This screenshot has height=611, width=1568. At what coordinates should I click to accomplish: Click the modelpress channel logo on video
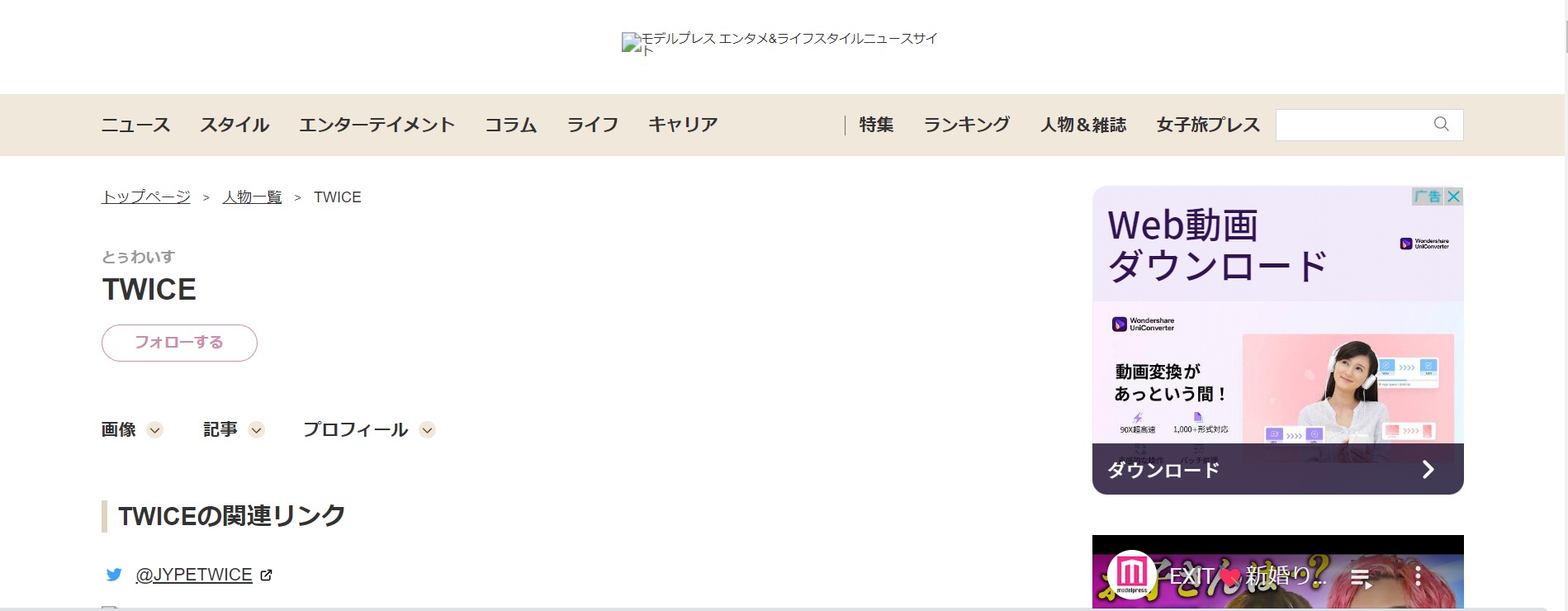coord(1131,574)
